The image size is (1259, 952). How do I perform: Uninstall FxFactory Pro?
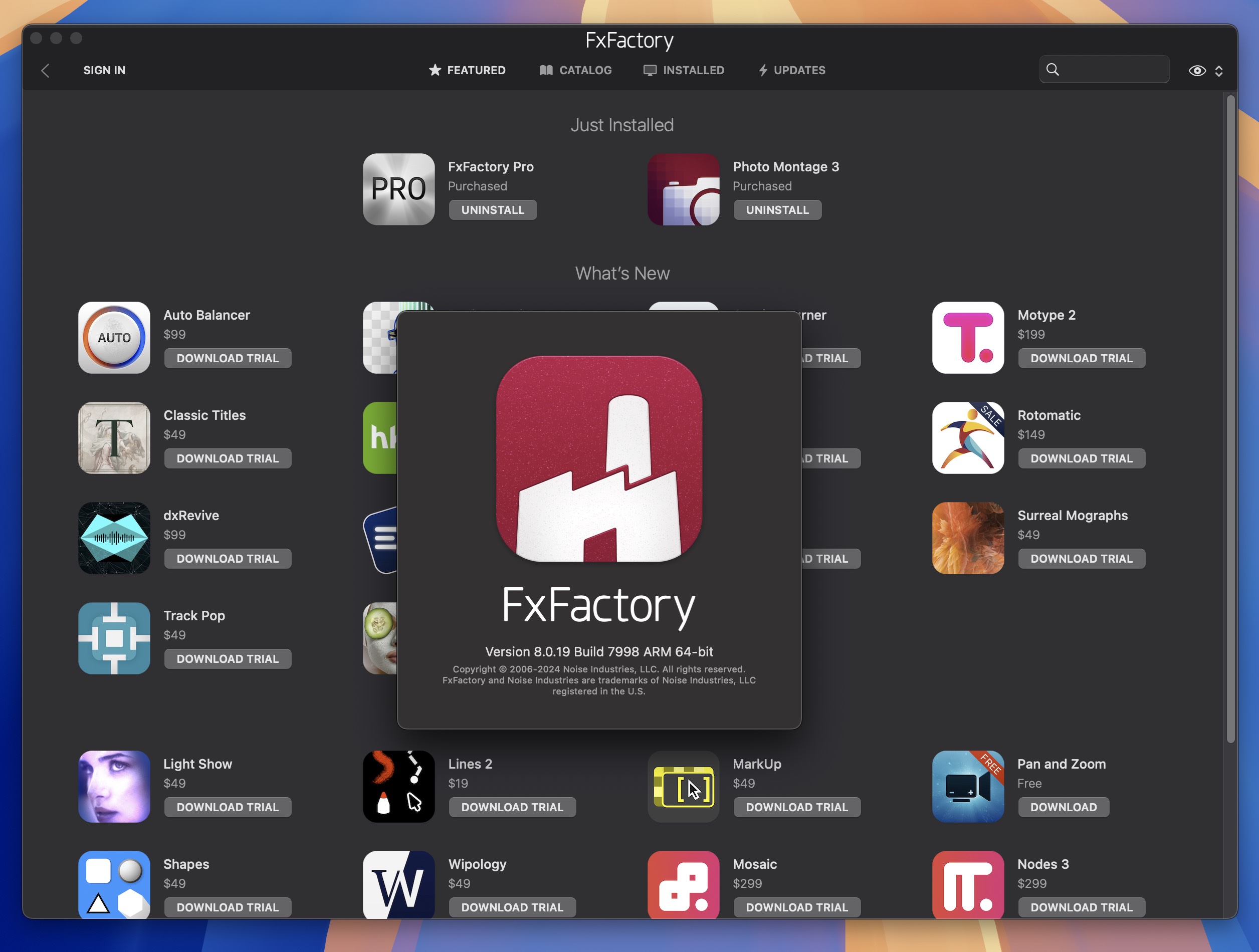click(x=492, y=210)
